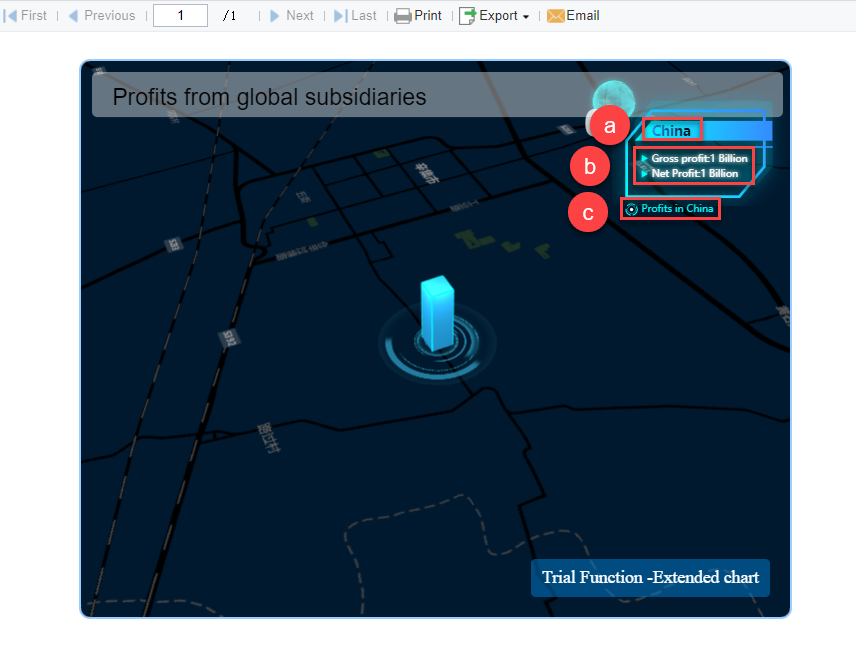The height and width of the screenshot is (646, 856).
Task: Click the Email envelope icon
Action: (x=554, y=15)
